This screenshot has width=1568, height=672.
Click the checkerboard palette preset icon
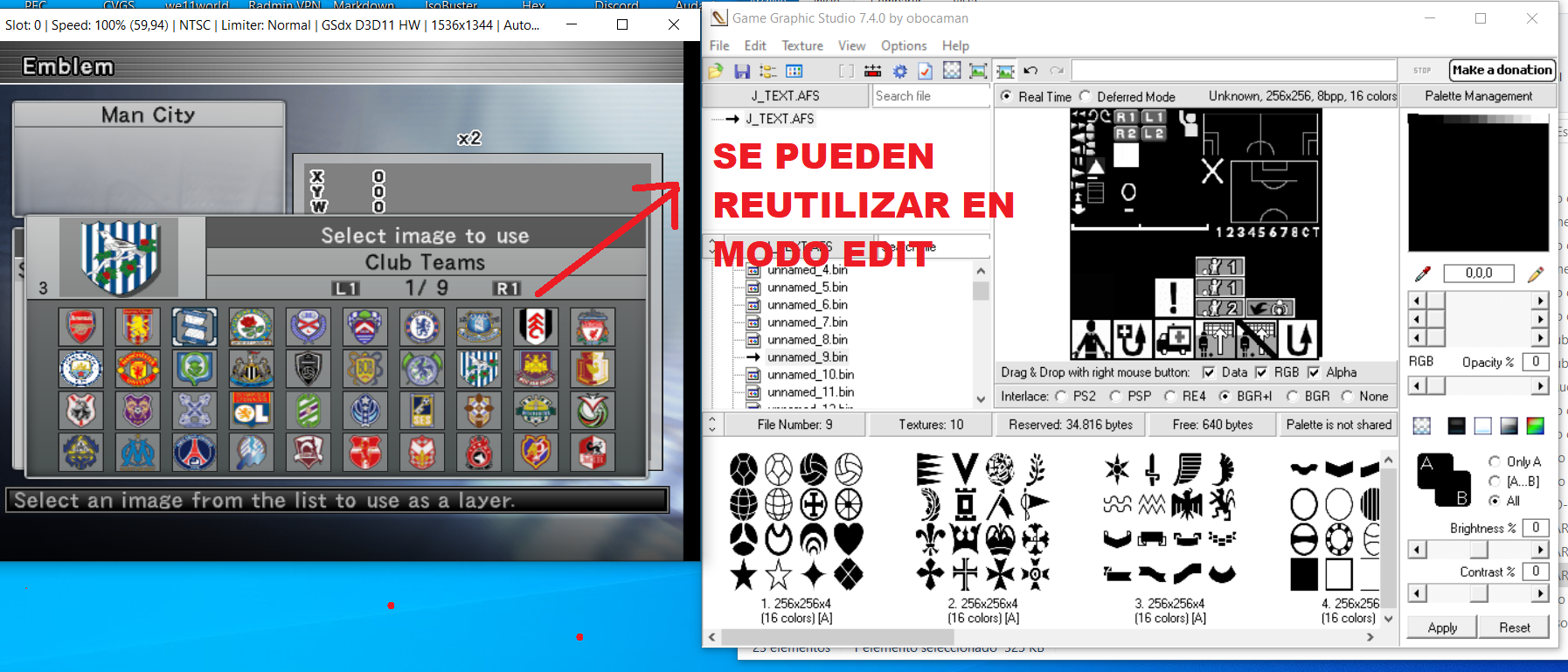click(x=1422, y=426)
